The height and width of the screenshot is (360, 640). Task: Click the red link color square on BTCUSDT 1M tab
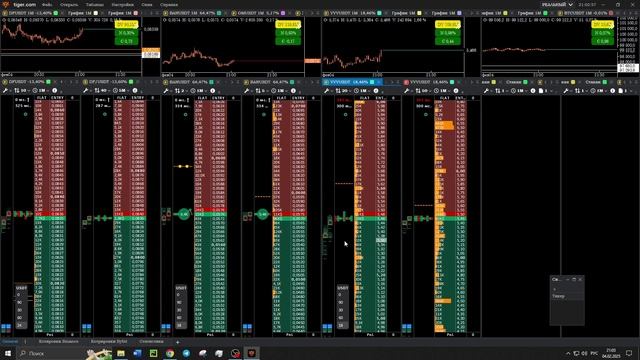(611, 13)
